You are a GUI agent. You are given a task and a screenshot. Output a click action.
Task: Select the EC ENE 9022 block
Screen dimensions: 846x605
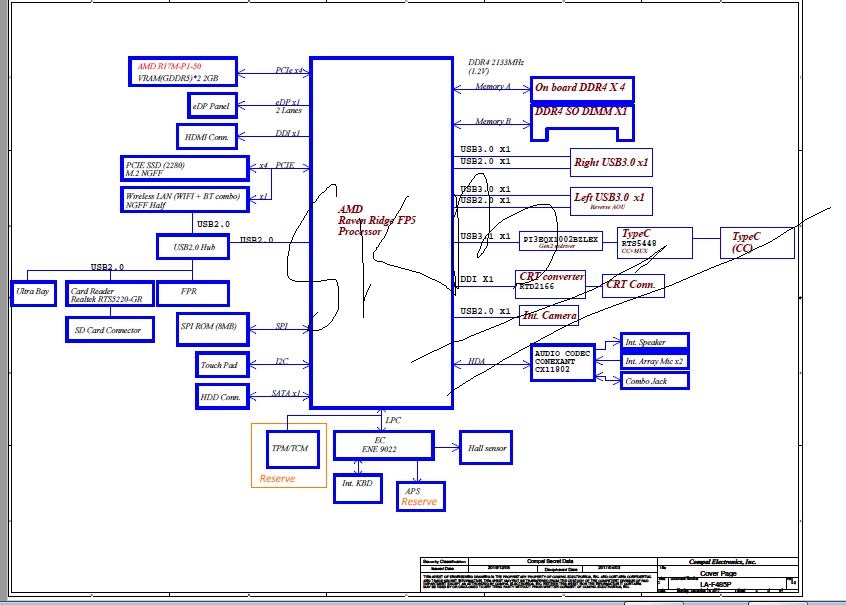pos(384,445)
